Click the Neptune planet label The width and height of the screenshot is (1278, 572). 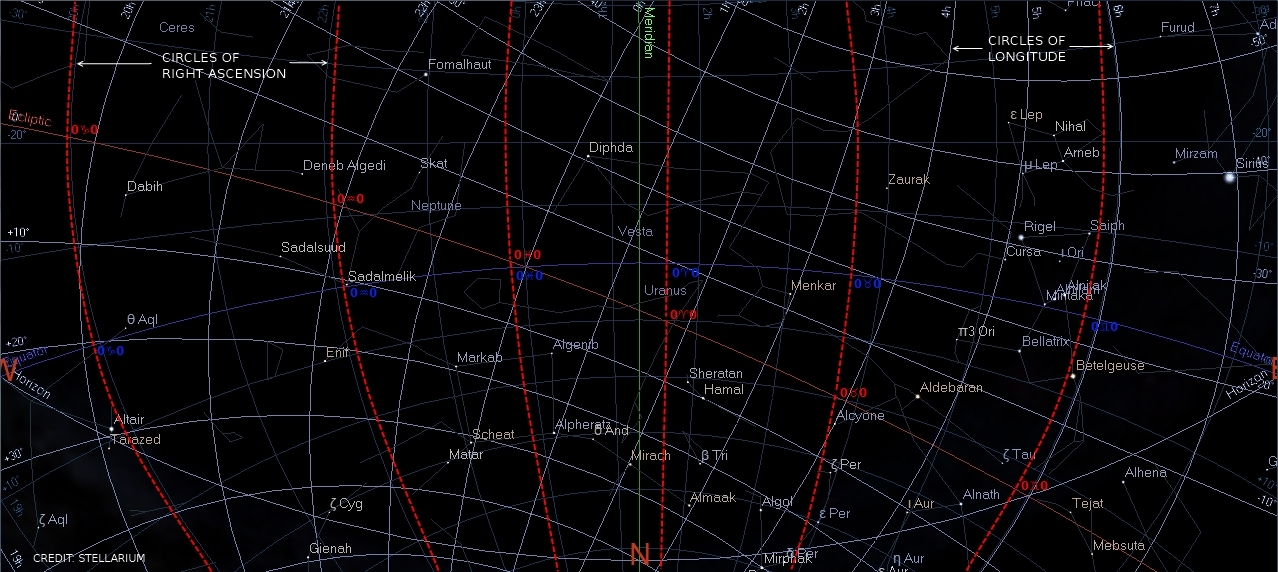(x=436, y=206)
